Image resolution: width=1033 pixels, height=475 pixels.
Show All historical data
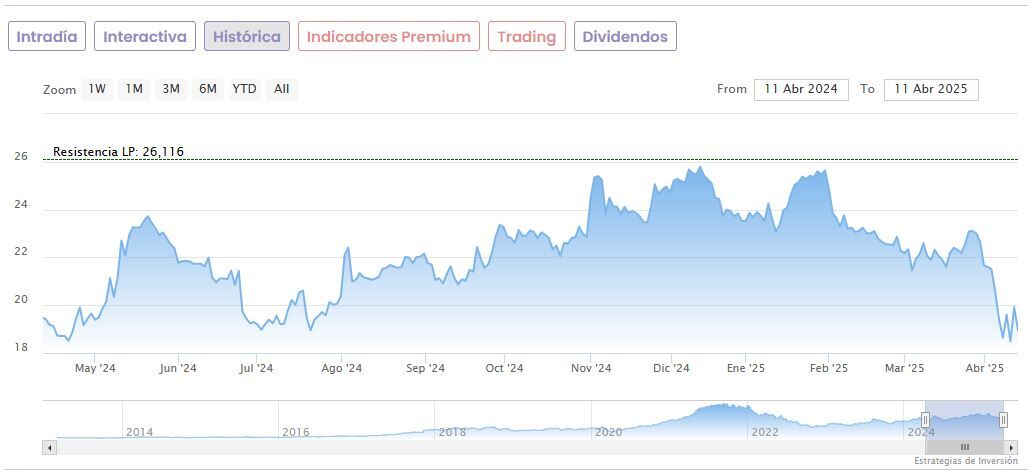pyautogui.click(x=282, y=89)
